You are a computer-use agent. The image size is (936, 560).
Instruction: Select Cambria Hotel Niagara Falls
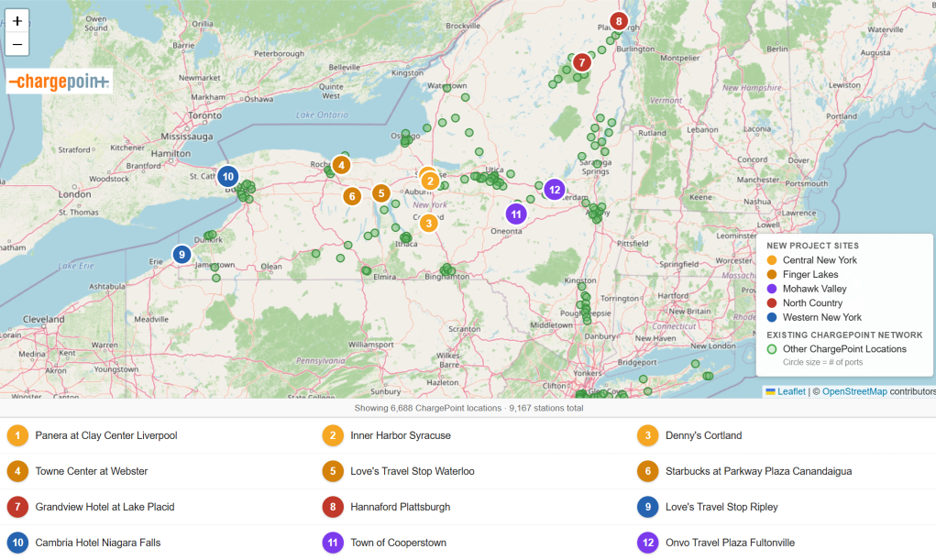[98, 543]
